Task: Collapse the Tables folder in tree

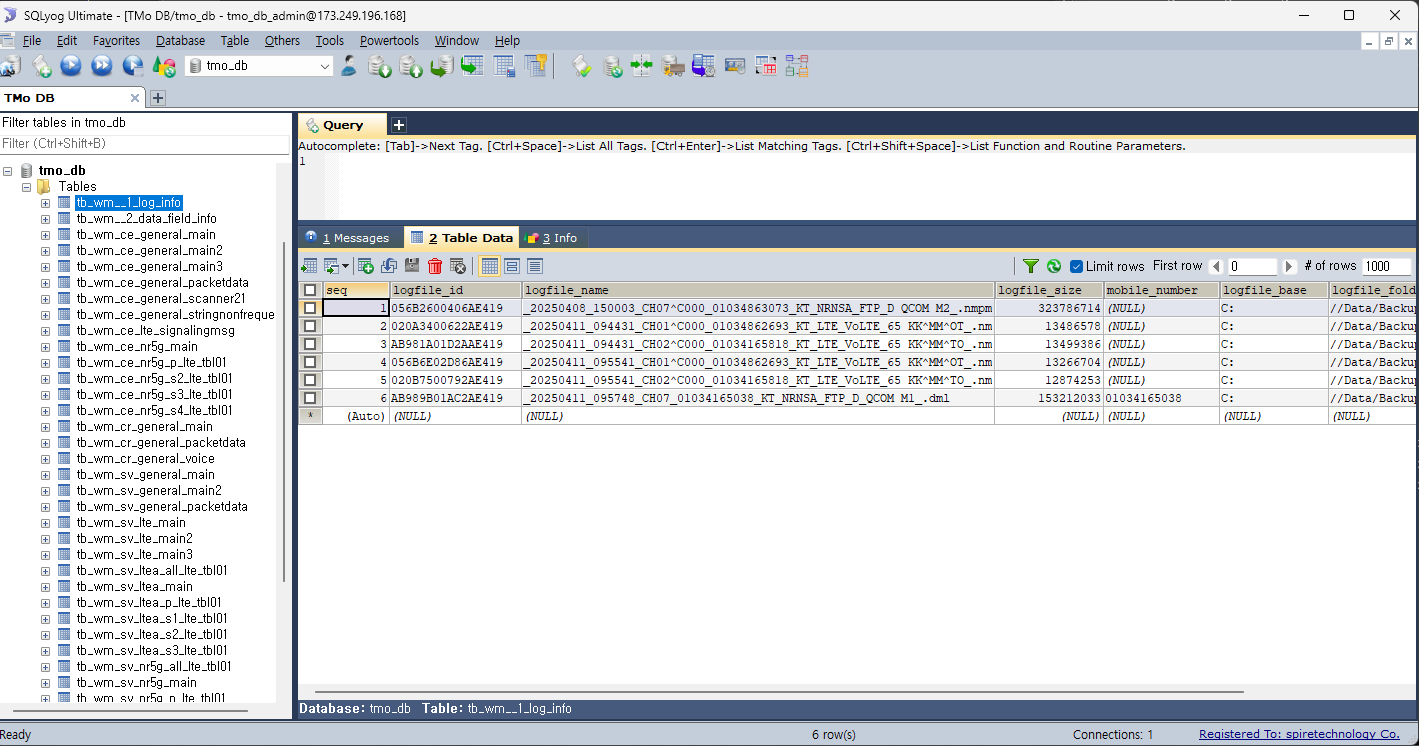Action: coord(27,187)
